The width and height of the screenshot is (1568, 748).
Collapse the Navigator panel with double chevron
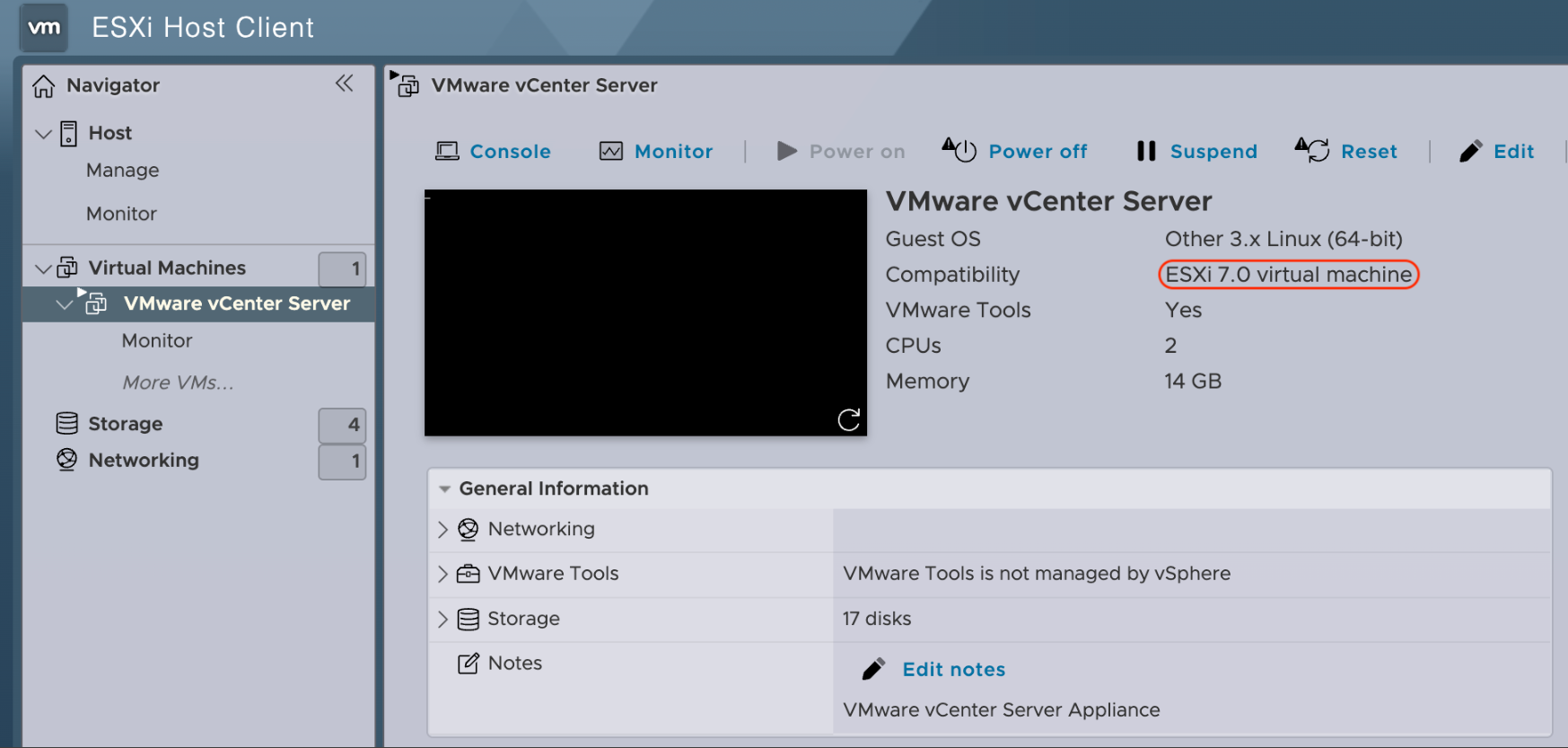pos(345,84)
